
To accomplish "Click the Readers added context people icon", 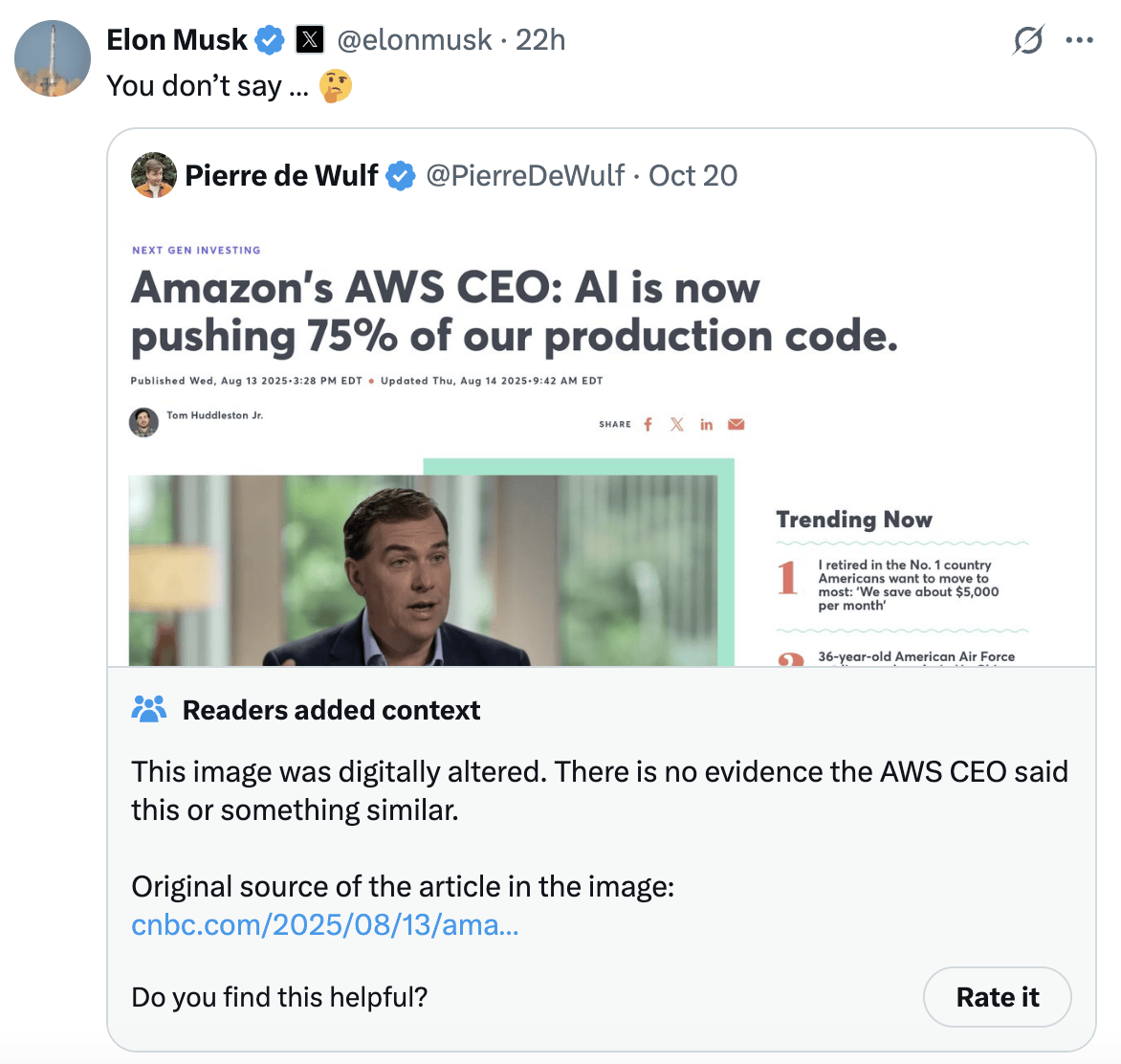I will 149,709.
